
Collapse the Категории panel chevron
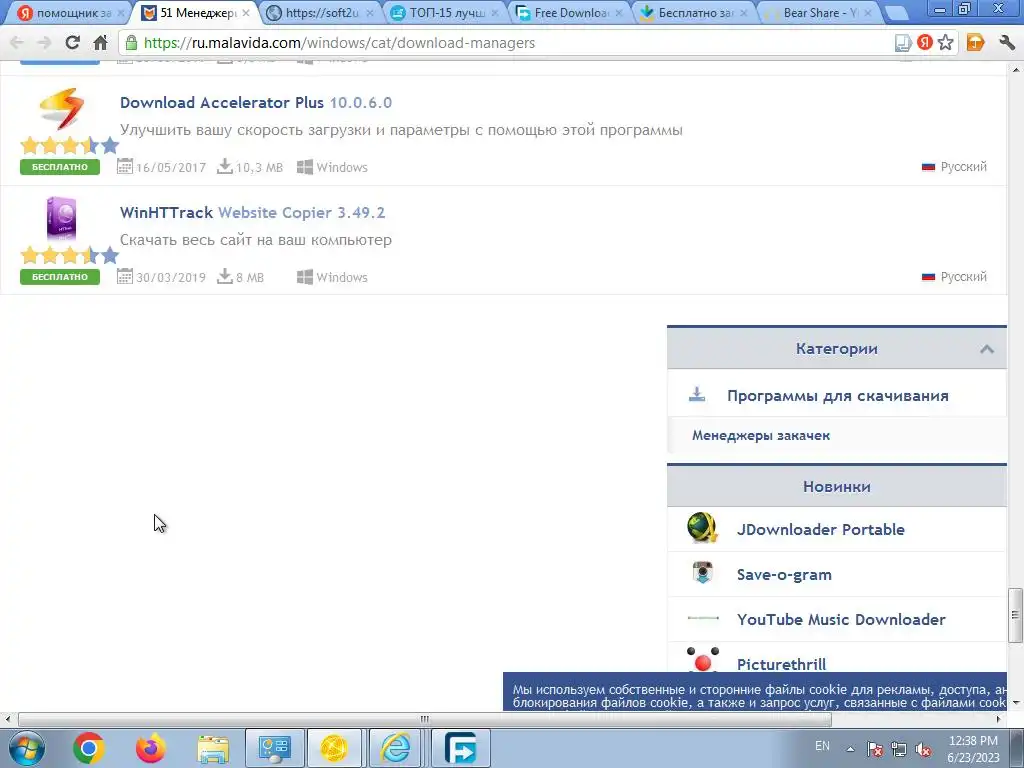tap(987, 349)
